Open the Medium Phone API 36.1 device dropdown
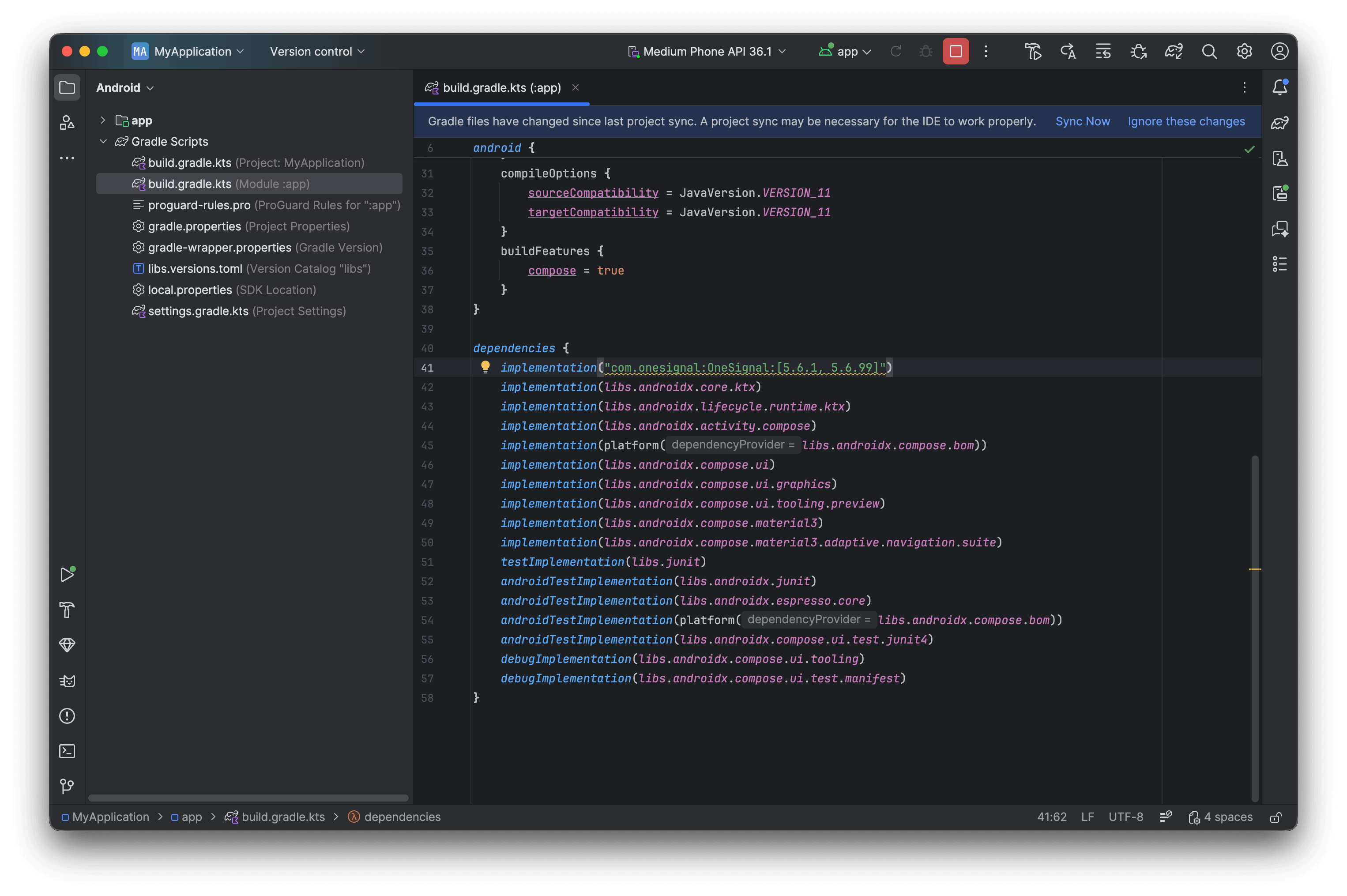The image size is (1347, 896). [707, 52]
